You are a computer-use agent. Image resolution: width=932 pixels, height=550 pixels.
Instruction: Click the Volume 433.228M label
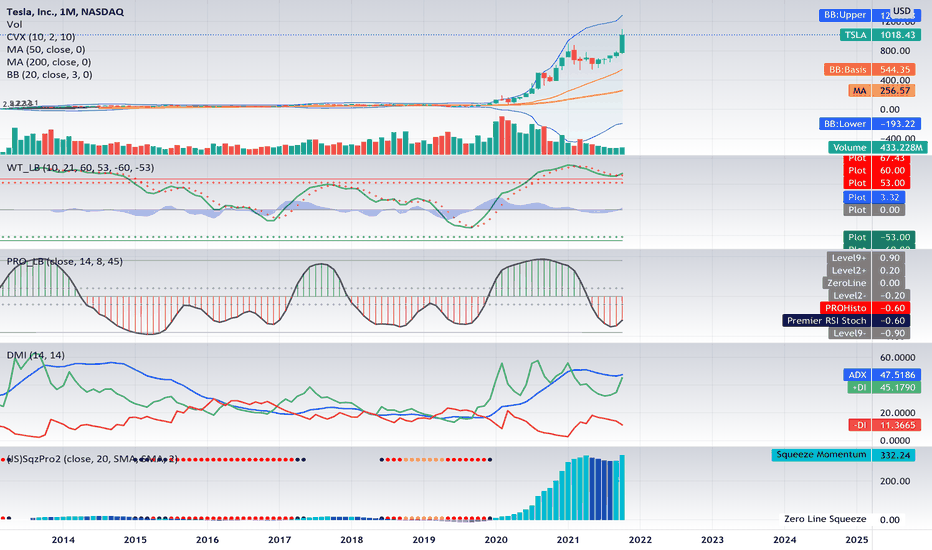pyautogui.click(x=877, y=147)
